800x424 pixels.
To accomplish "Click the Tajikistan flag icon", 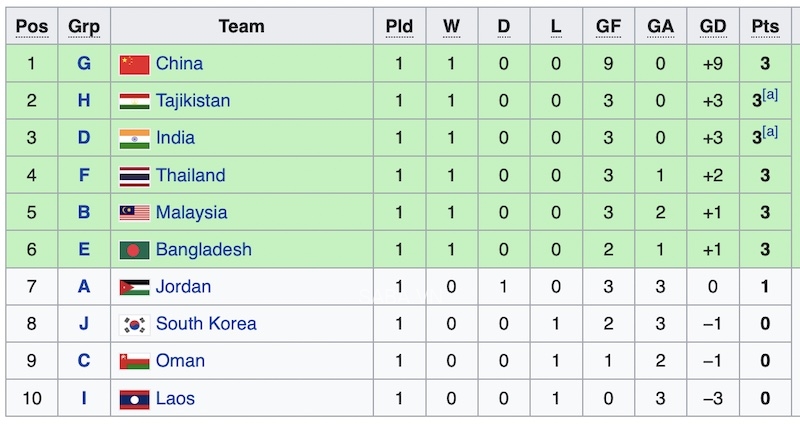I will point(134,101).
